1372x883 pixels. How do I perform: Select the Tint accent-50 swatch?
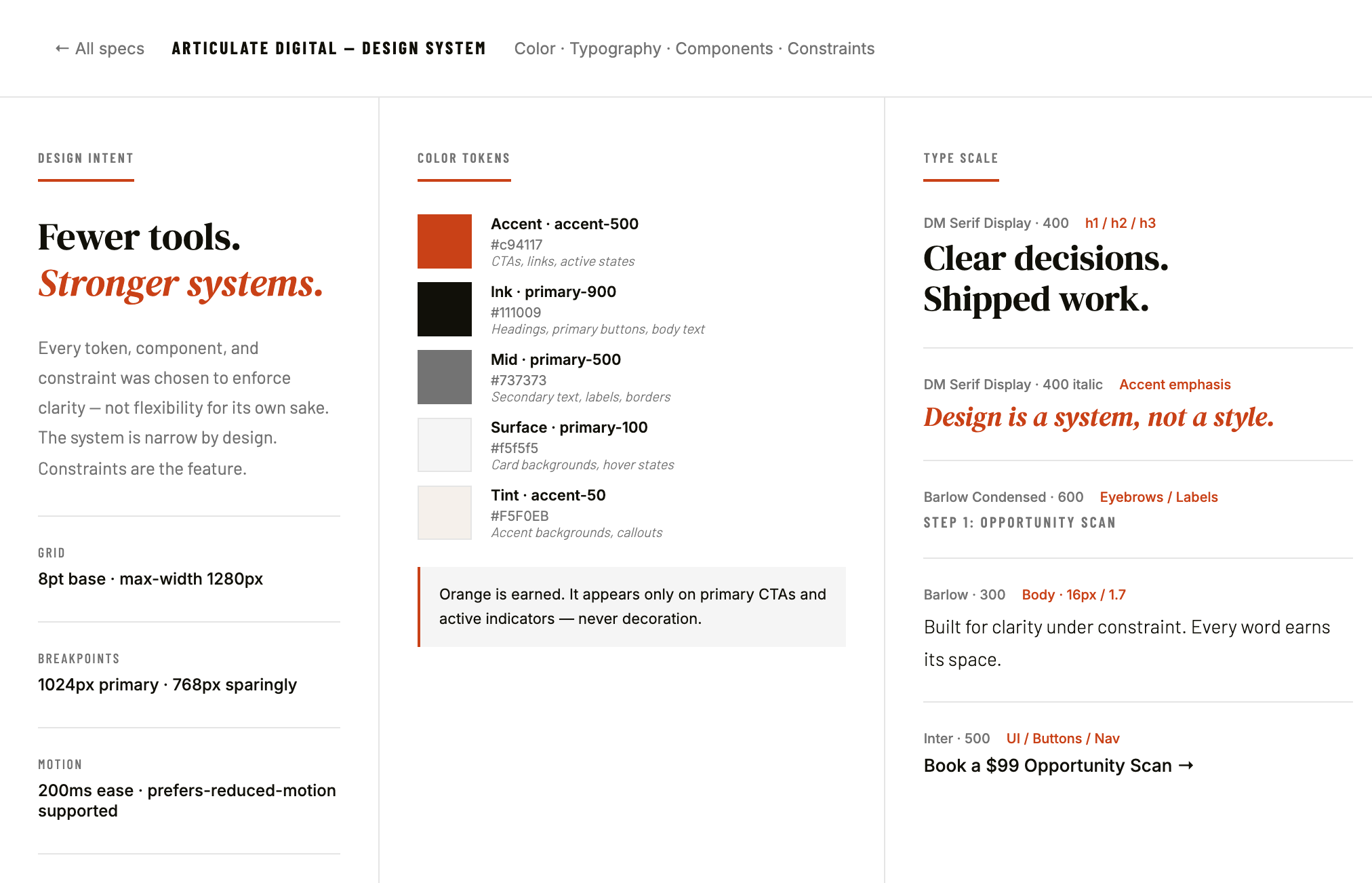[x=445, y=513]
